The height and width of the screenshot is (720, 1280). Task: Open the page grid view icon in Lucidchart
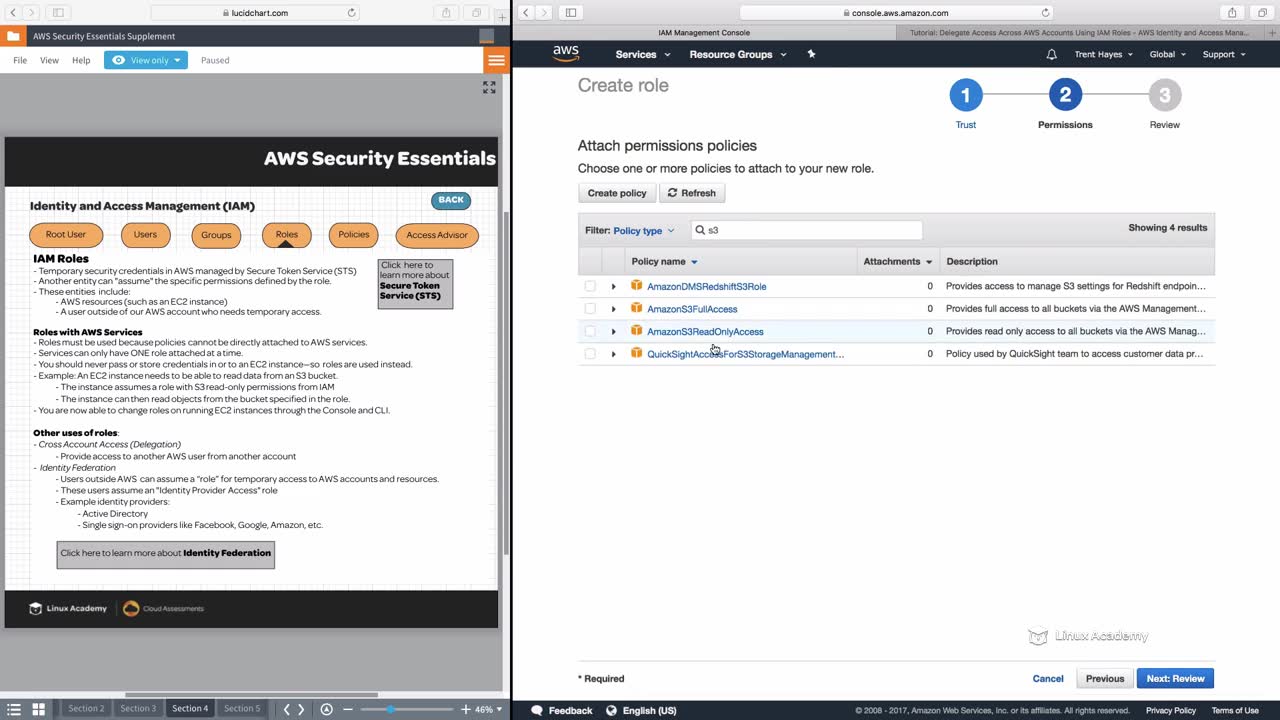pos(39,709)
